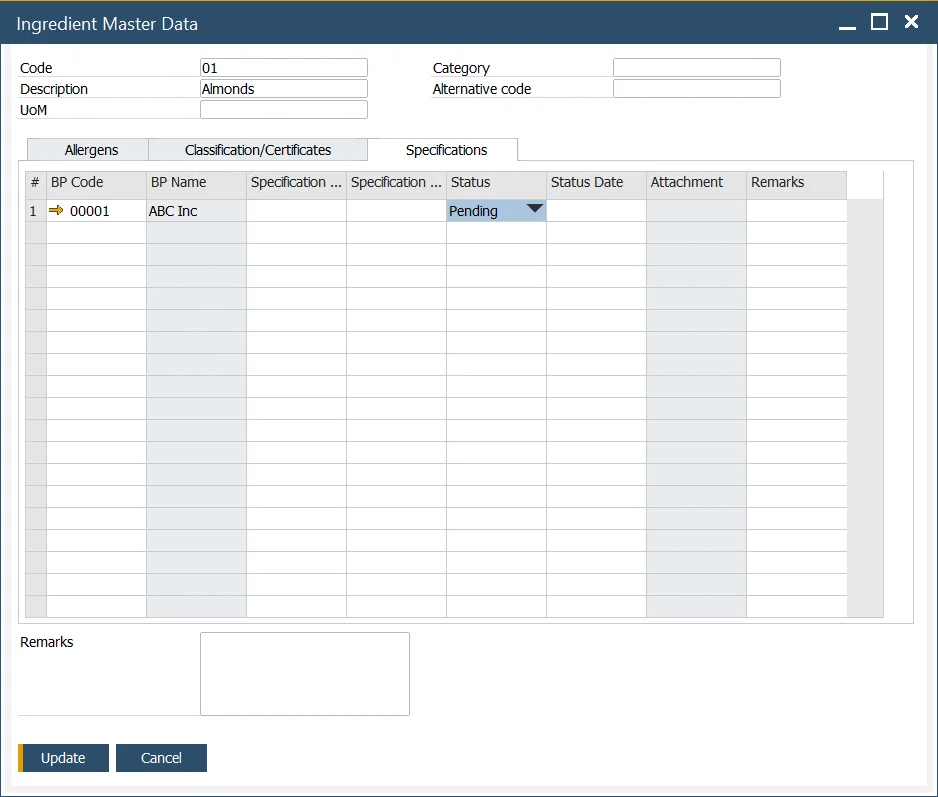
Task: Switch to the Allergens tab
Action: click(91, 150)
